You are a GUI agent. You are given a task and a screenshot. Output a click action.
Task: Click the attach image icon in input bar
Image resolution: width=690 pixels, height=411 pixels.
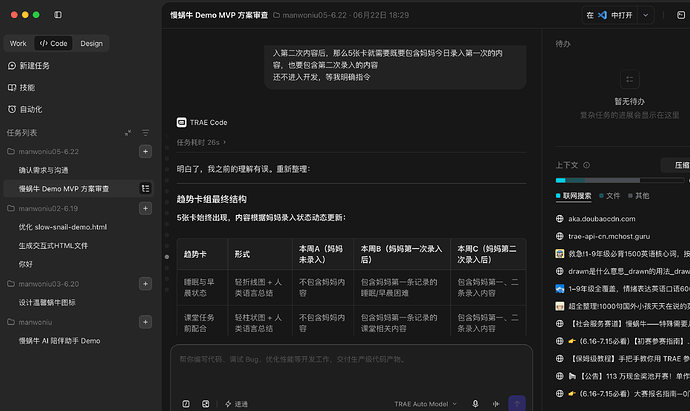(x=206, y=404)
